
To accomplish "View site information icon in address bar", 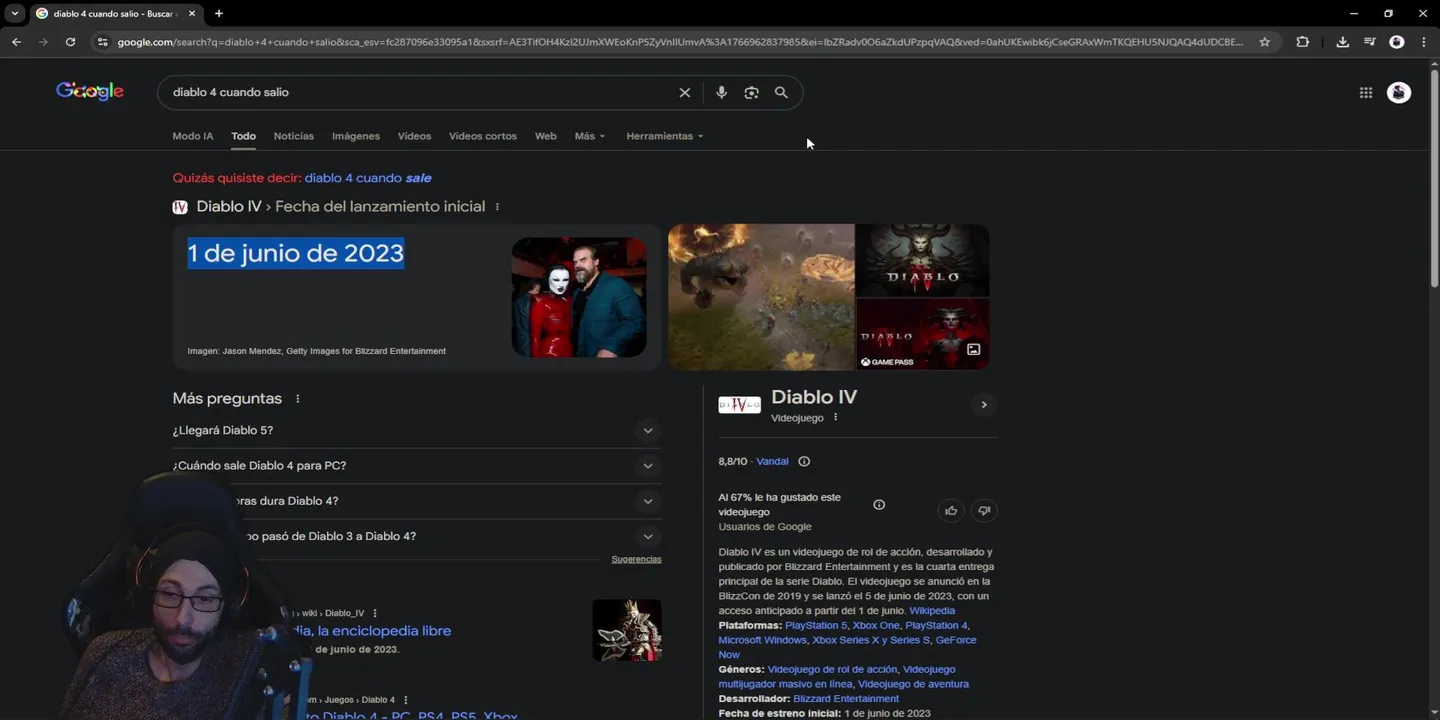I will coord(102,42).
